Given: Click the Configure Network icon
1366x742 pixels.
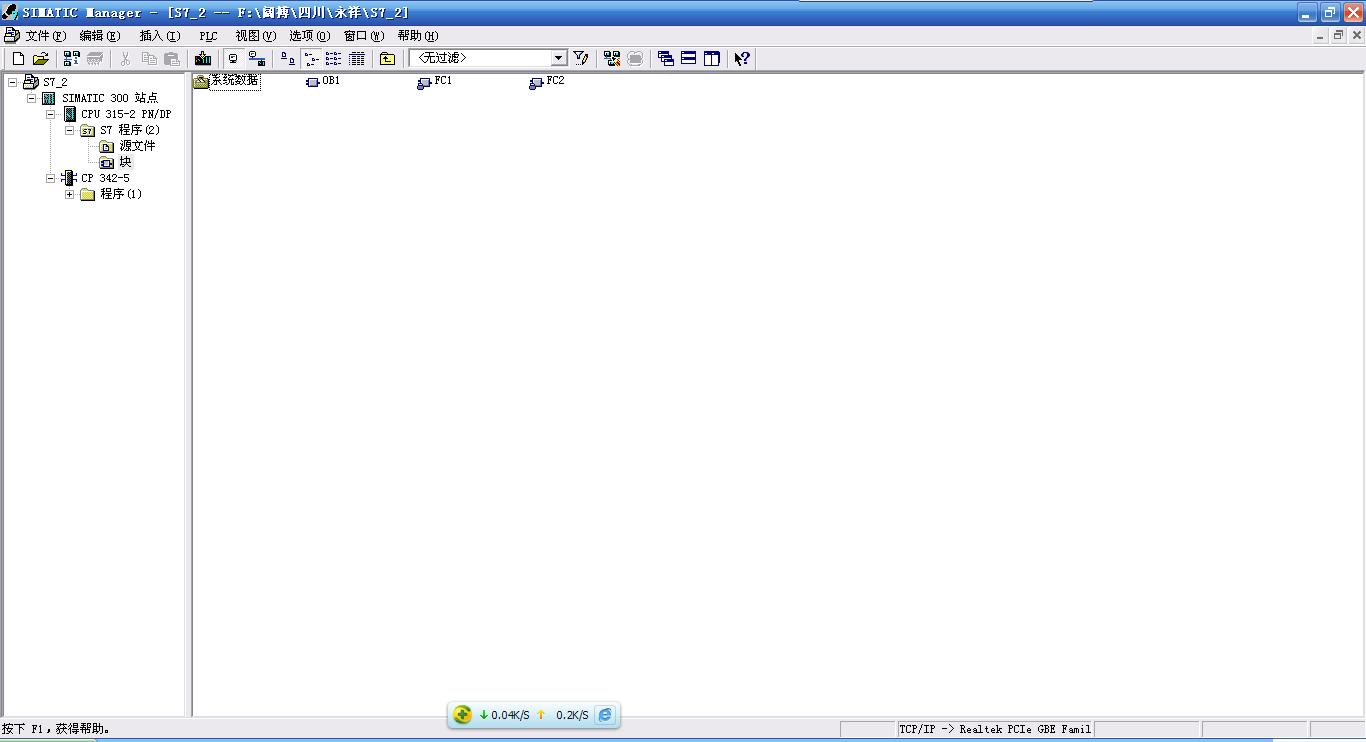Looking at the screenshot, I should tap(612, 59).
